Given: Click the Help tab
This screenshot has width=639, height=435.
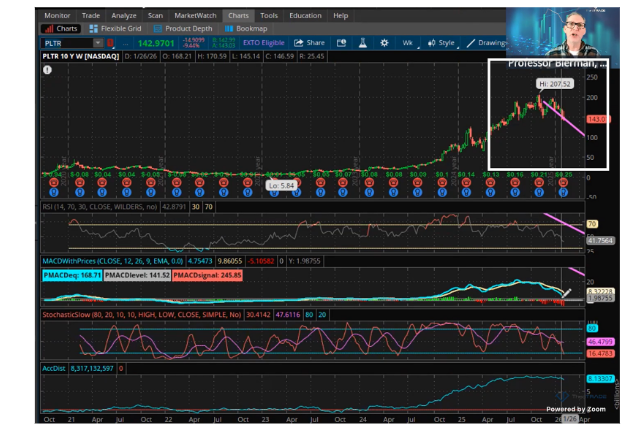Looking at the screenshot, I should tap(341, 15).
